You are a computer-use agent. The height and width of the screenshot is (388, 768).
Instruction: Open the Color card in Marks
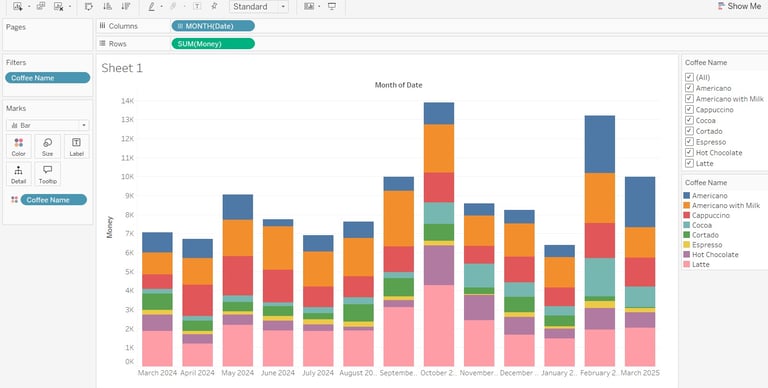tap(19, 147)
